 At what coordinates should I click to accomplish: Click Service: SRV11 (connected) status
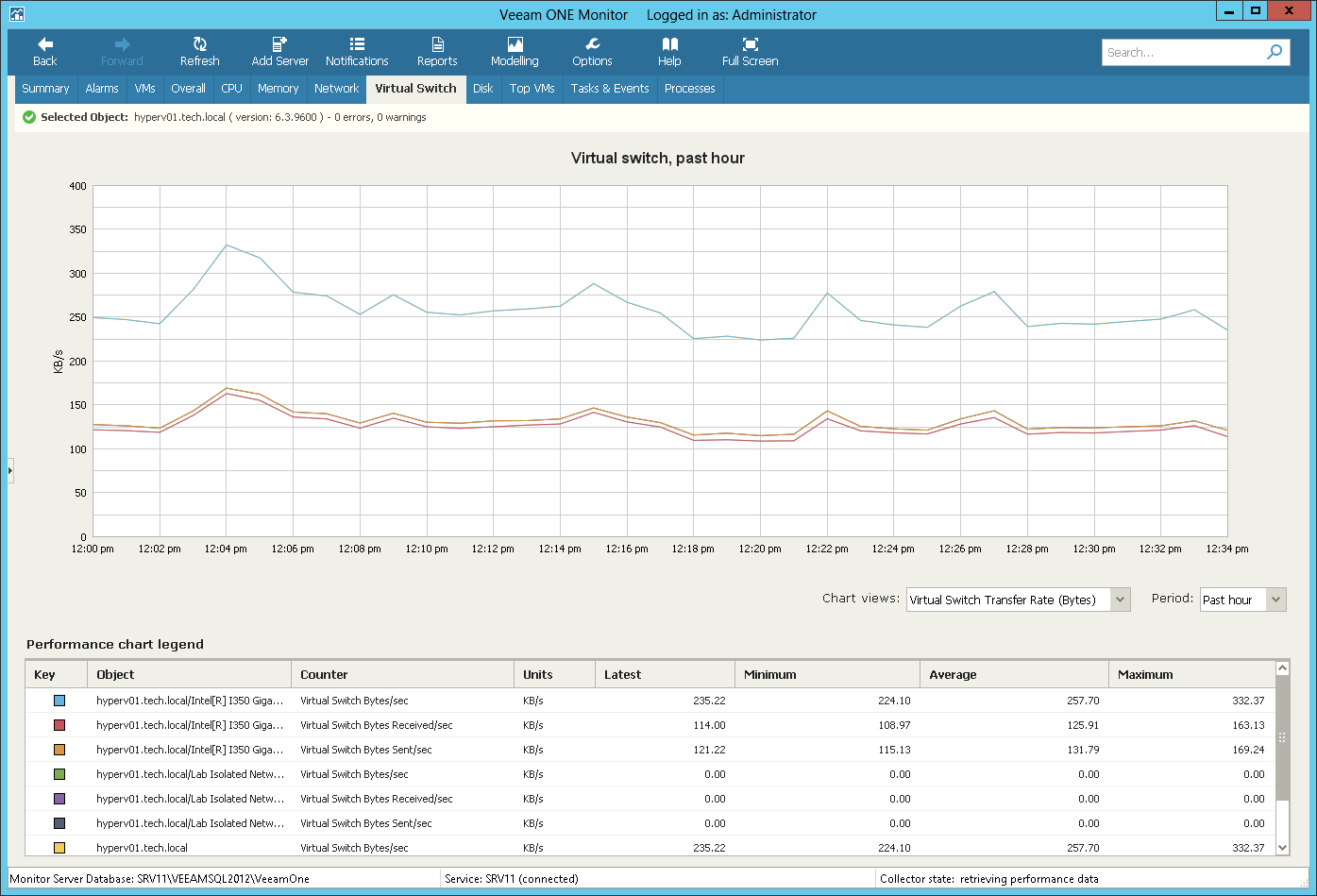pos(512,878)
